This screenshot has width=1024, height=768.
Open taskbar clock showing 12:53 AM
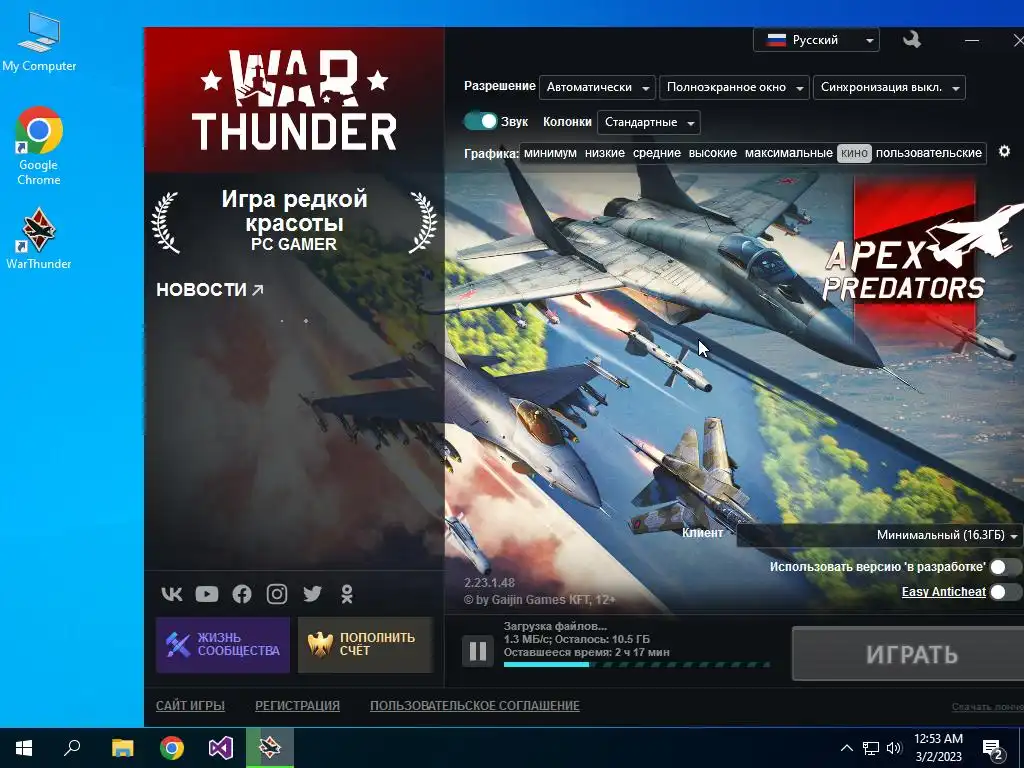click(x=938, y=748)
